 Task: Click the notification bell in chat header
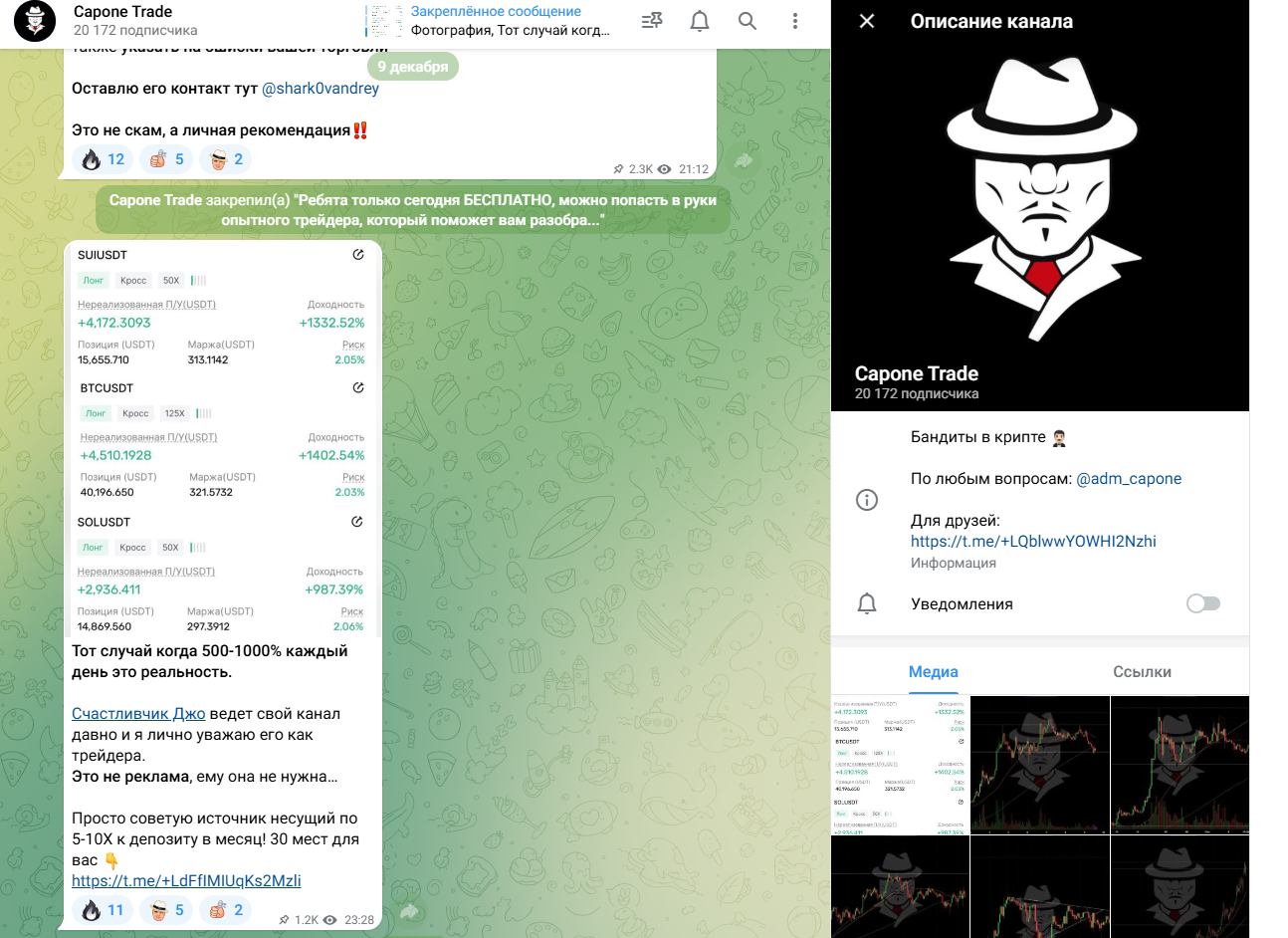[700, 21]
